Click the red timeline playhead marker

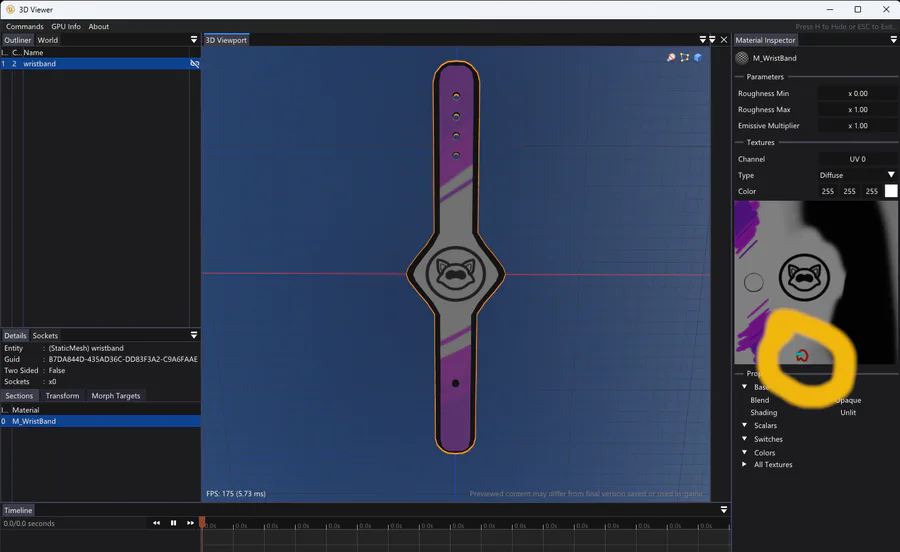coord(202,522)
